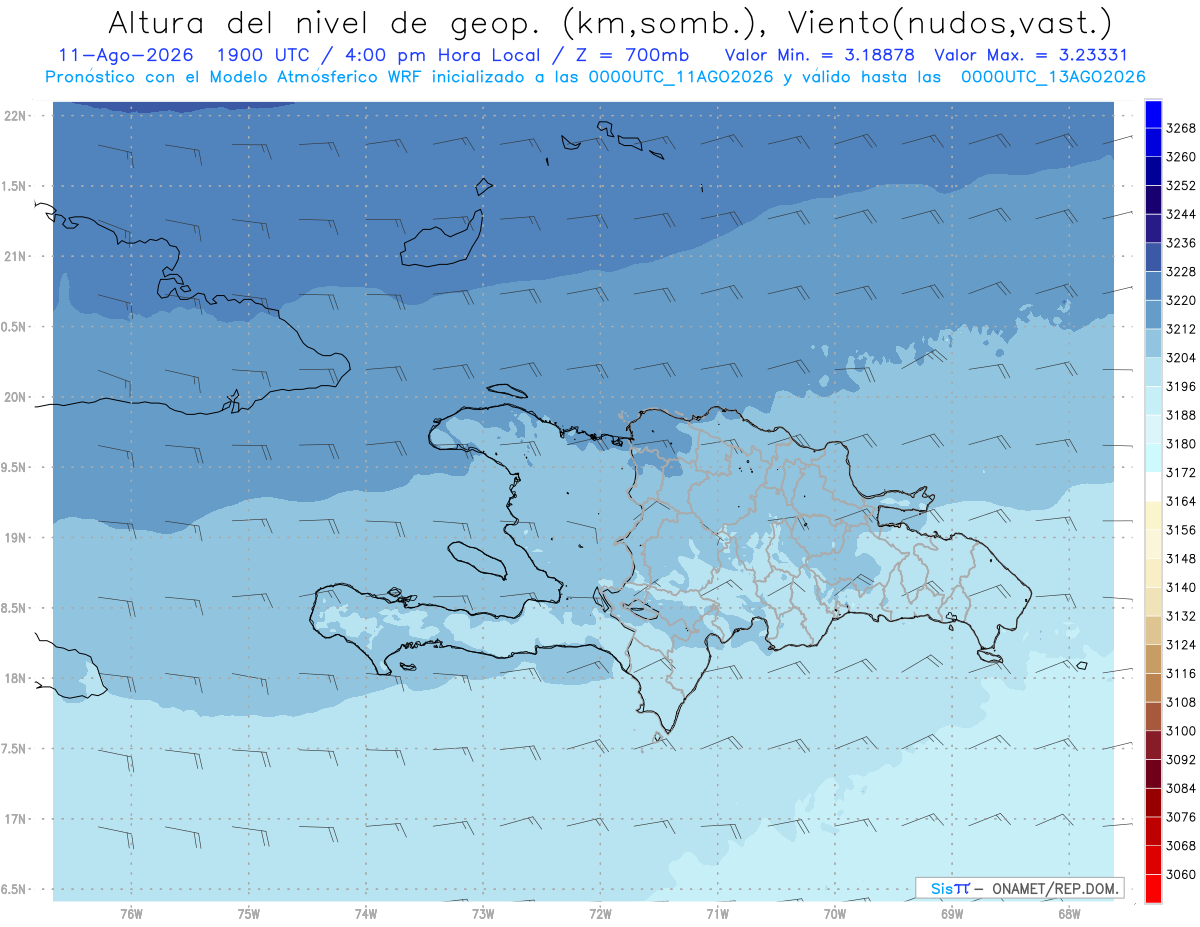This screenshot has height=927, width=1200.
Task: Click the '75W' longitude axis label
Action: coord(249,913)
